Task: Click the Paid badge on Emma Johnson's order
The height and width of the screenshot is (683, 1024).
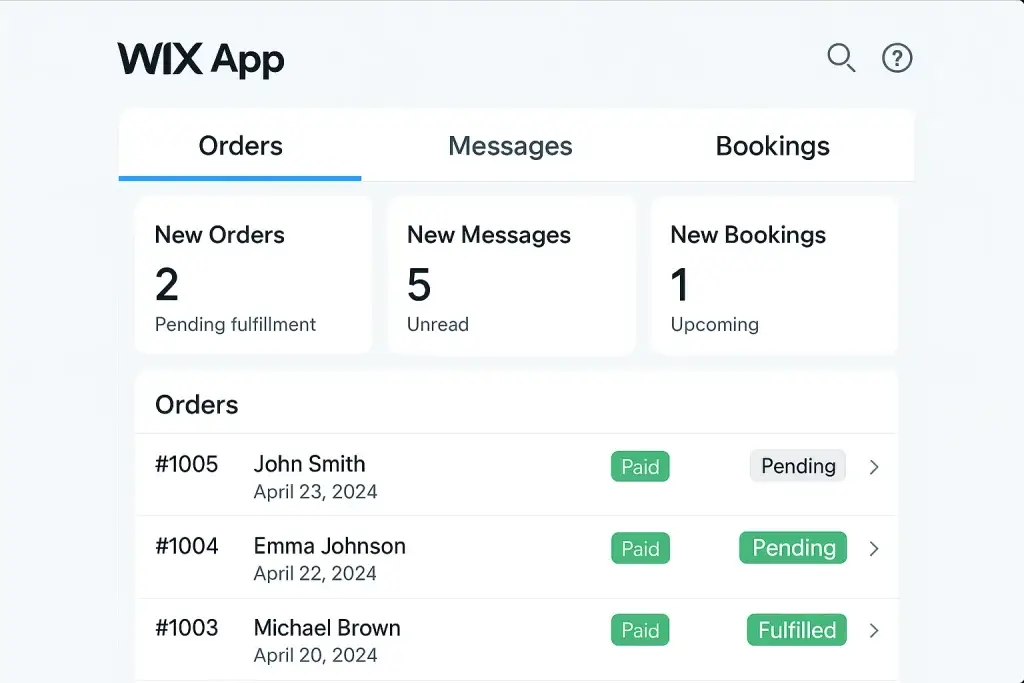Action: point(640,548)
